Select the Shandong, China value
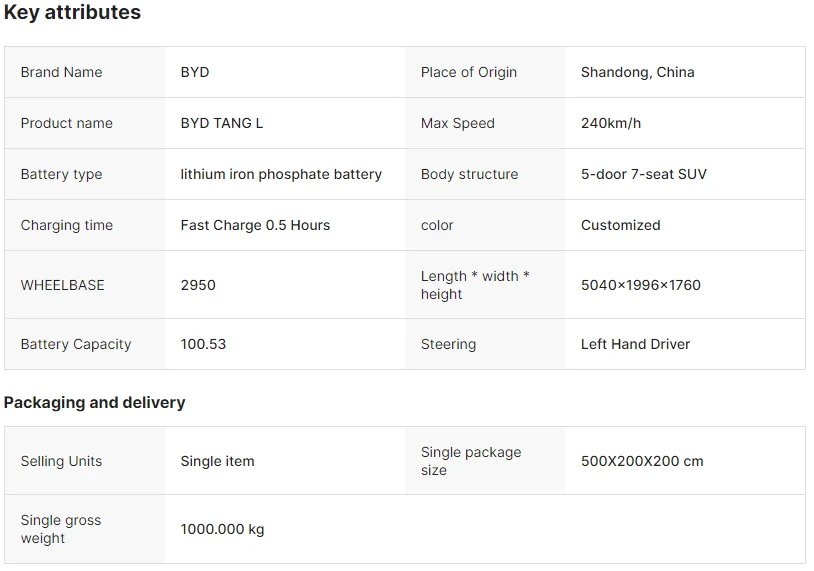This screenshot has height=571, width=814. (637, 72)
